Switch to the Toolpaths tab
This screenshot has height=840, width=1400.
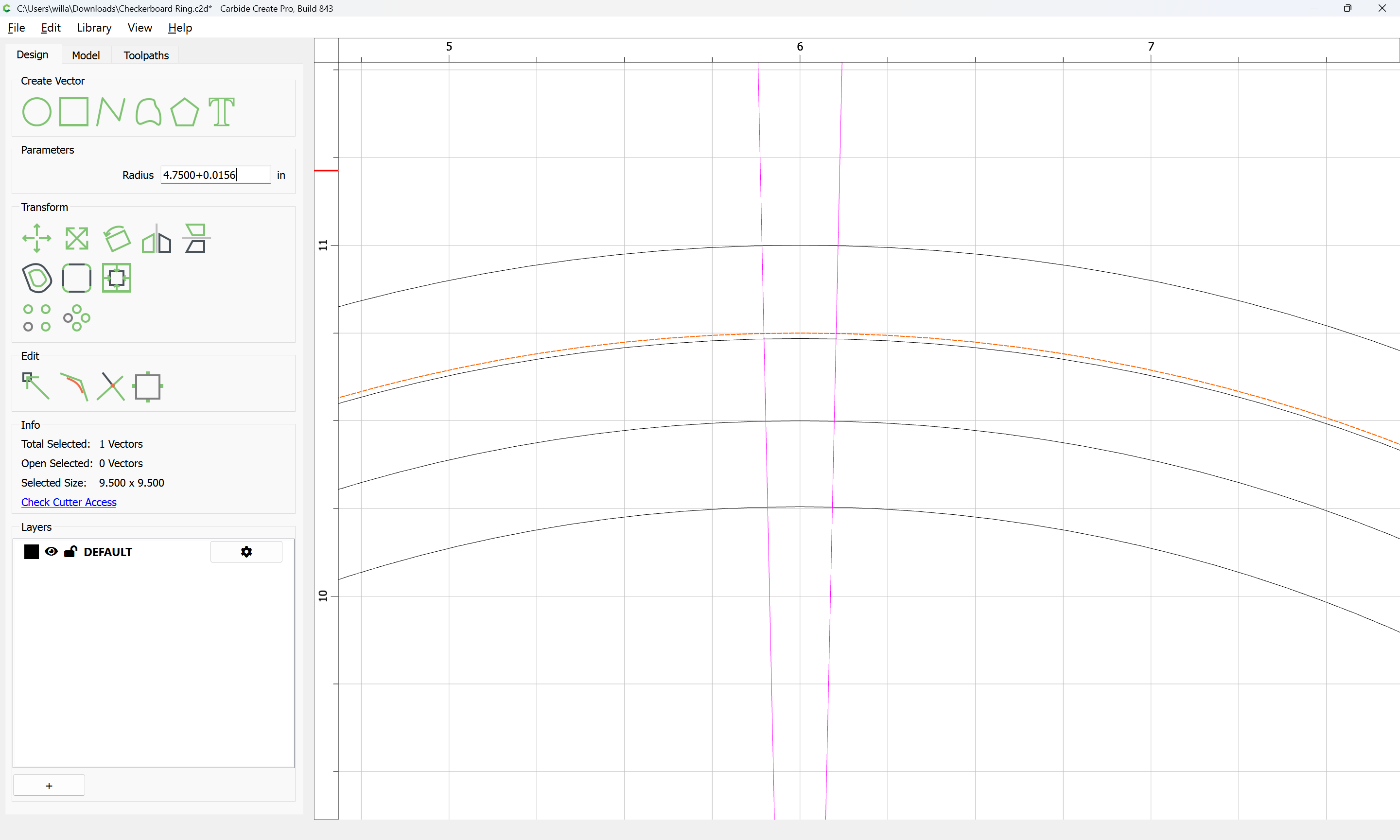146,55
